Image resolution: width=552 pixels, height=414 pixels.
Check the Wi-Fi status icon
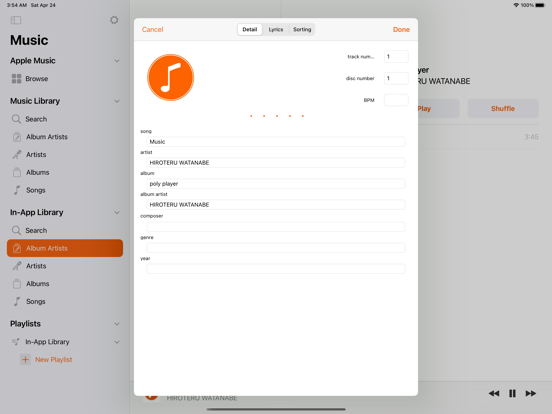(516, 5)
